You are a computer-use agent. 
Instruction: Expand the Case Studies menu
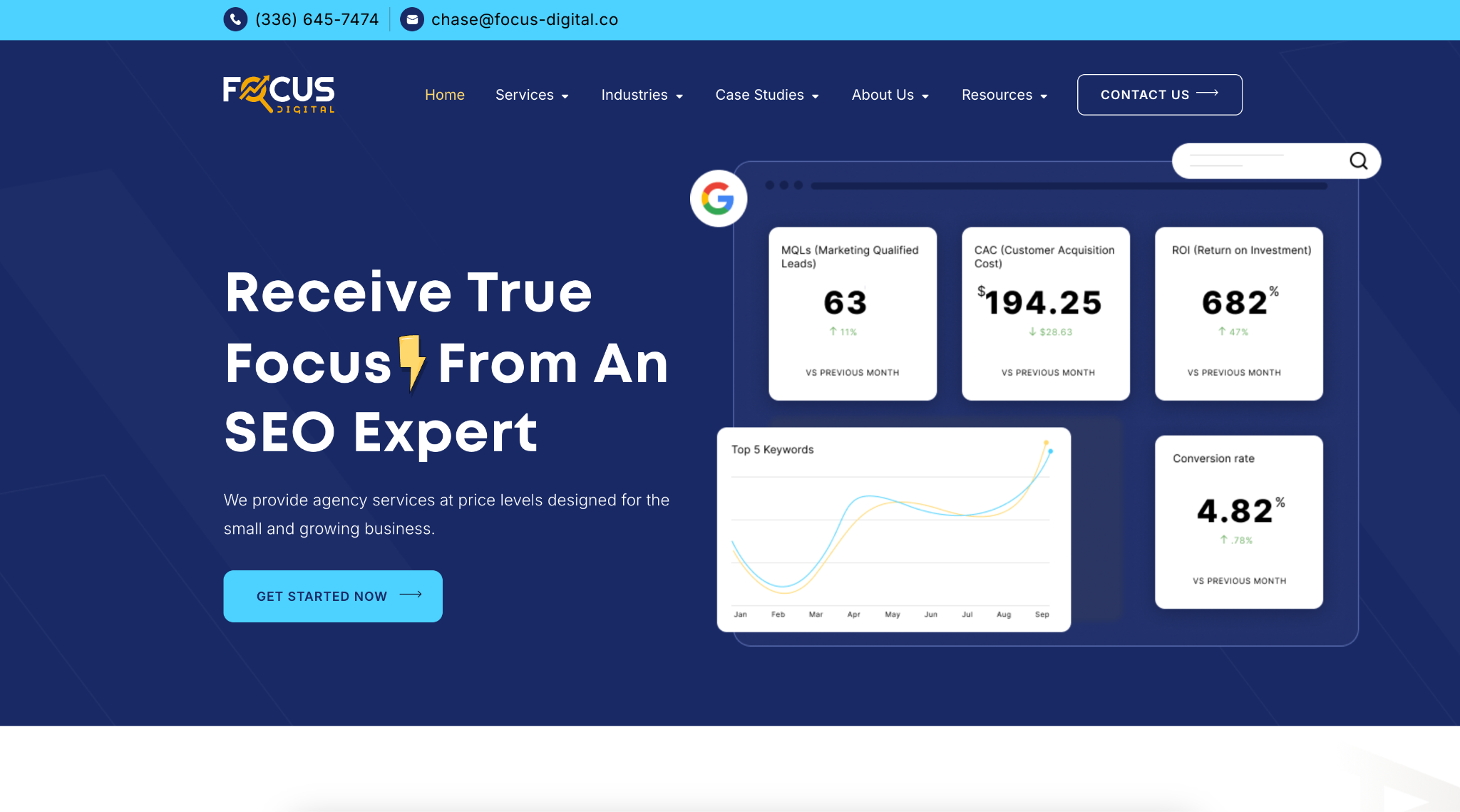coord(767,95)
